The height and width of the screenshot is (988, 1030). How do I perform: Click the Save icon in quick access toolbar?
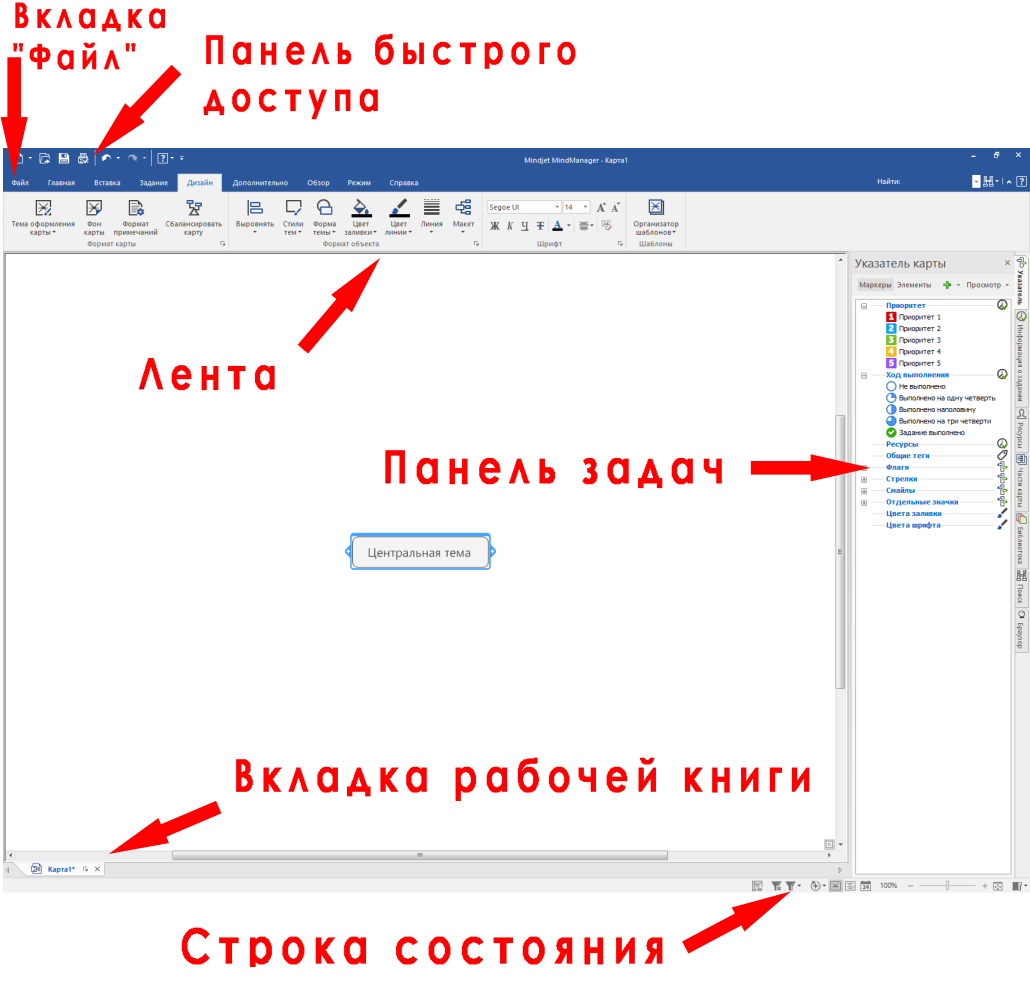tap(63, 158)
